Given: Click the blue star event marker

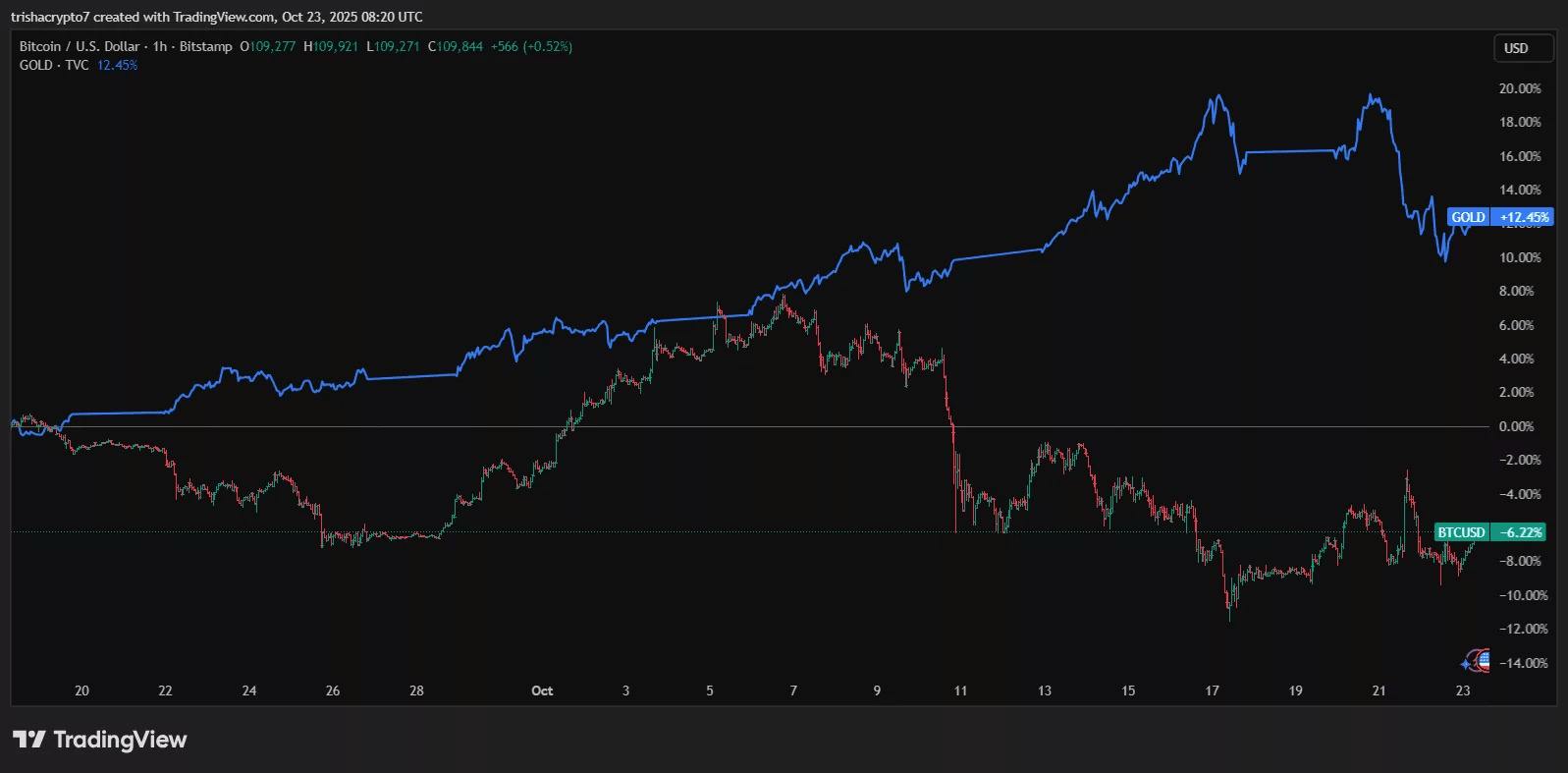Looking at the screenshot, I should tap(1466, 664).
